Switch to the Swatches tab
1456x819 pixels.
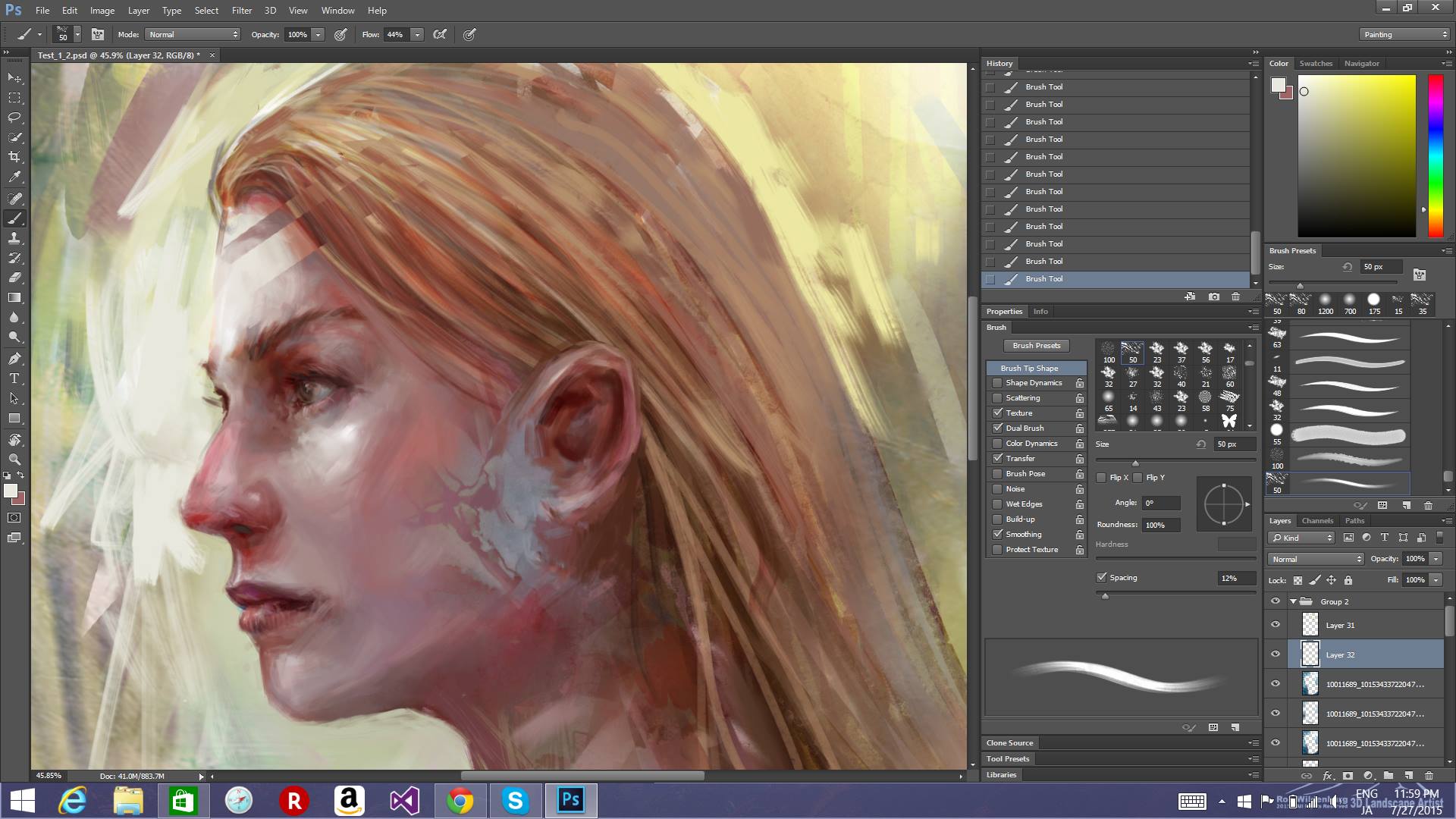pyautogui.click(x=1316, y=64)
